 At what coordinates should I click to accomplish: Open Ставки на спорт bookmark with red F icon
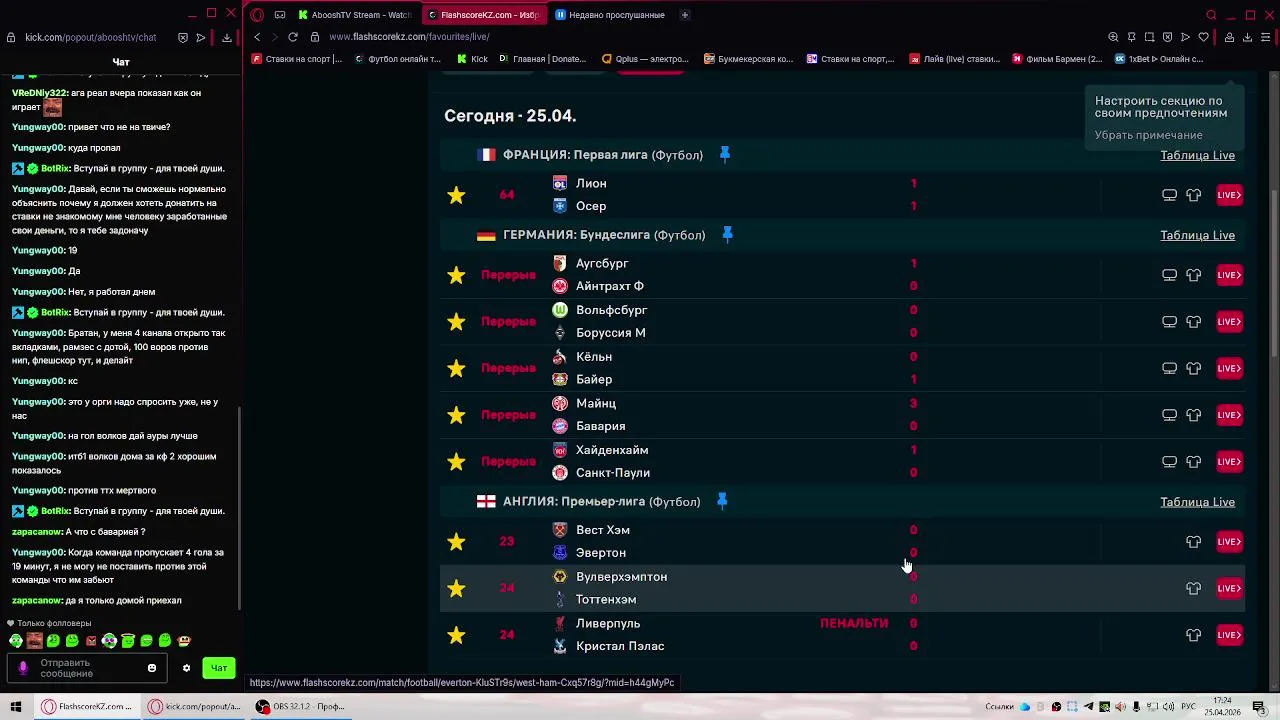(x=297, y=59)
